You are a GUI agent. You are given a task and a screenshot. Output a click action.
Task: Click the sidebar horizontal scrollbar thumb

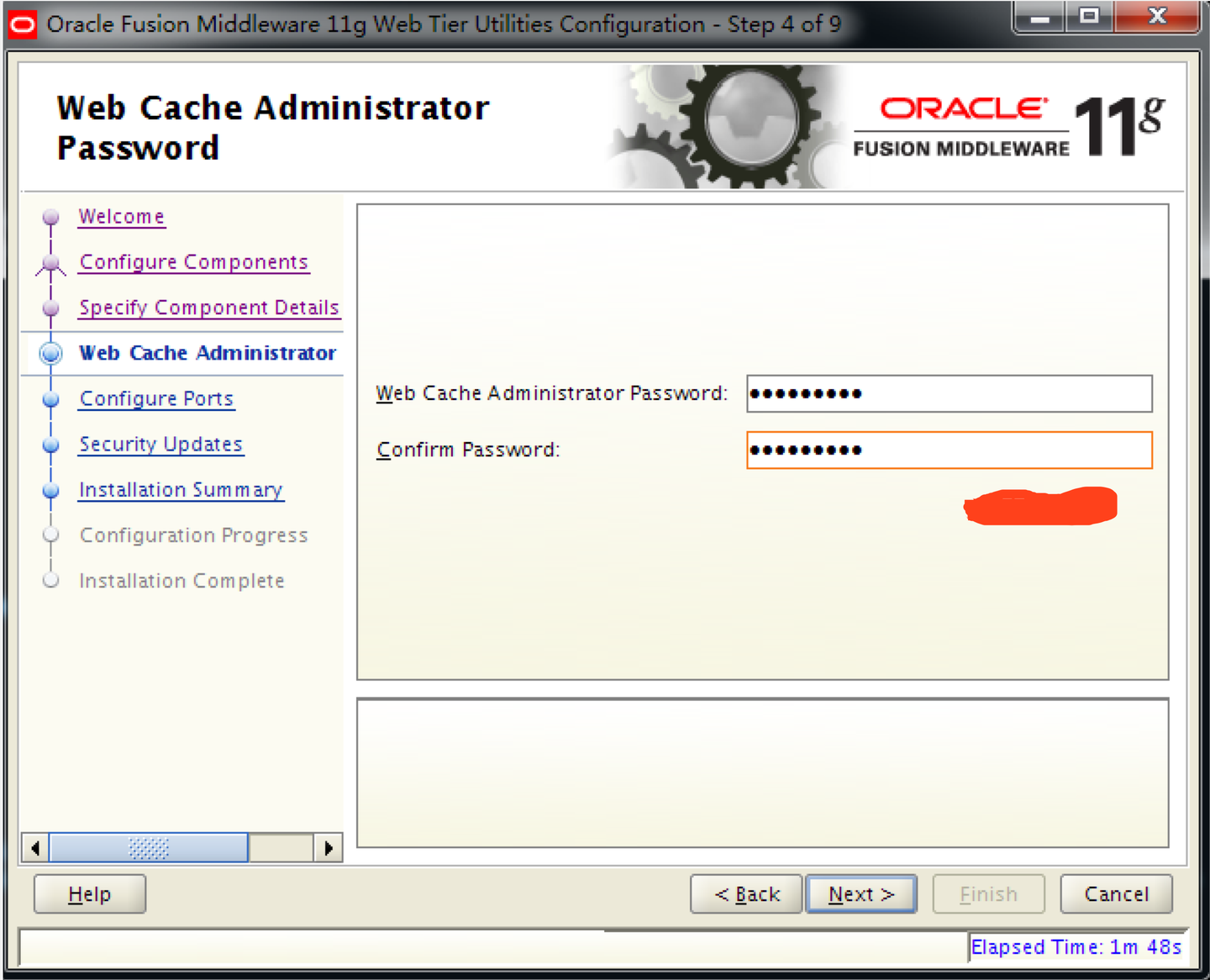pyautogui.click(x=149, y=848)
